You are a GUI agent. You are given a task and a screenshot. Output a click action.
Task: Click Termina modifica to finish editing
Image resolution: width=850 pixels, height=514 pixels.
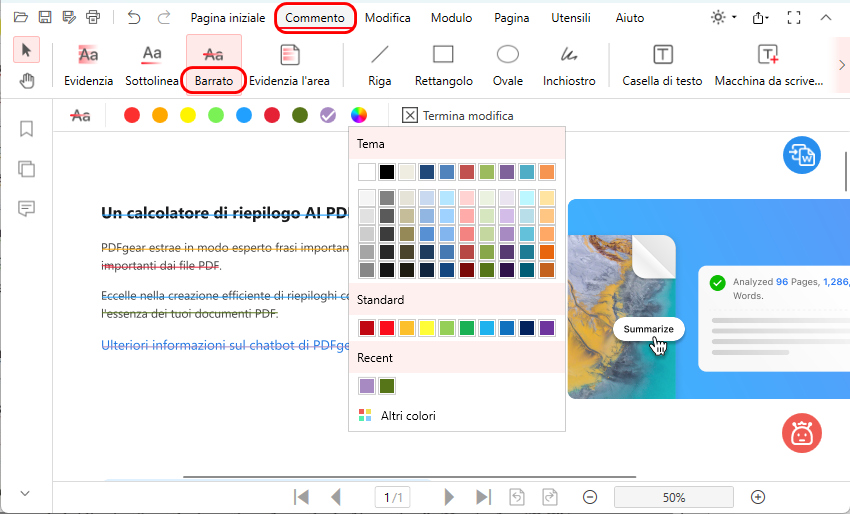[458, 115]
